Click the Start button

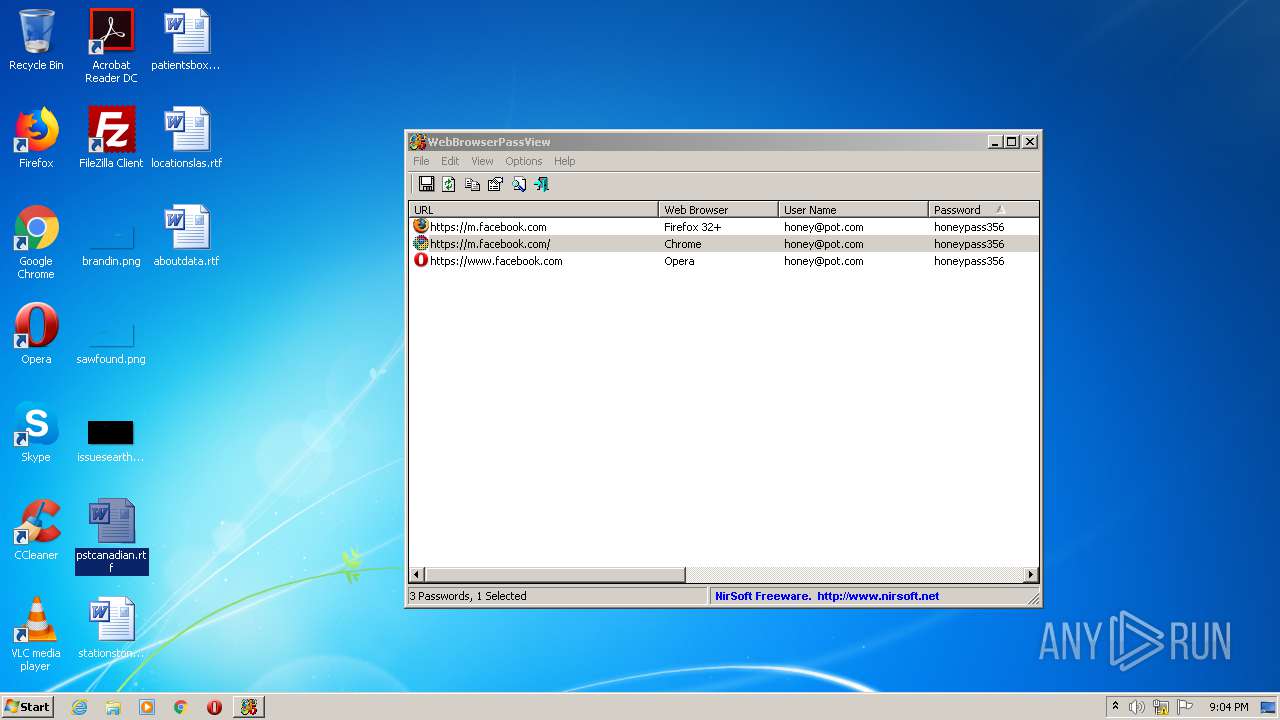(x=27, y=707)
